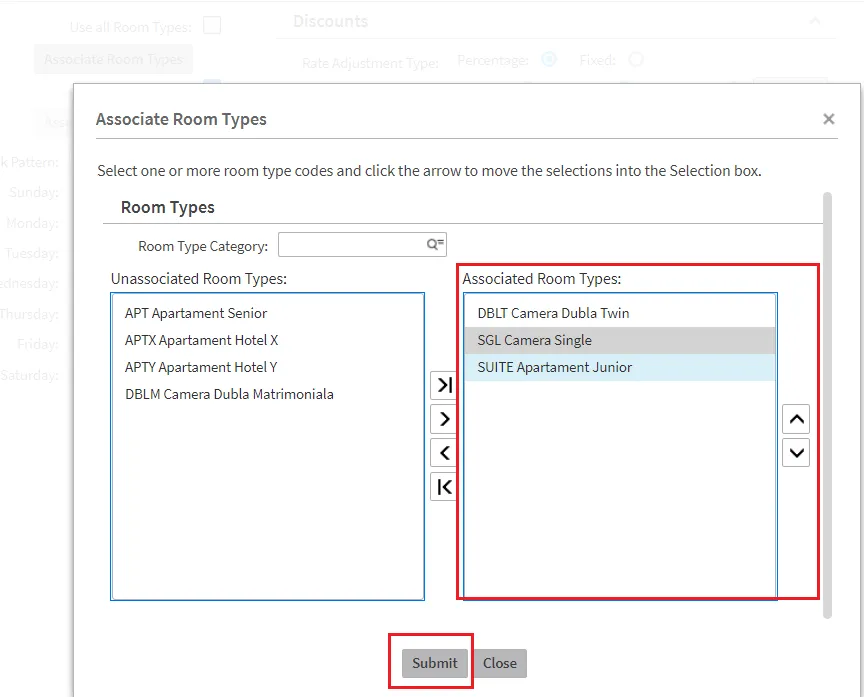Toggle the Use all Room Types checkbox
The image size is (864, 697).
pos(212,25)
